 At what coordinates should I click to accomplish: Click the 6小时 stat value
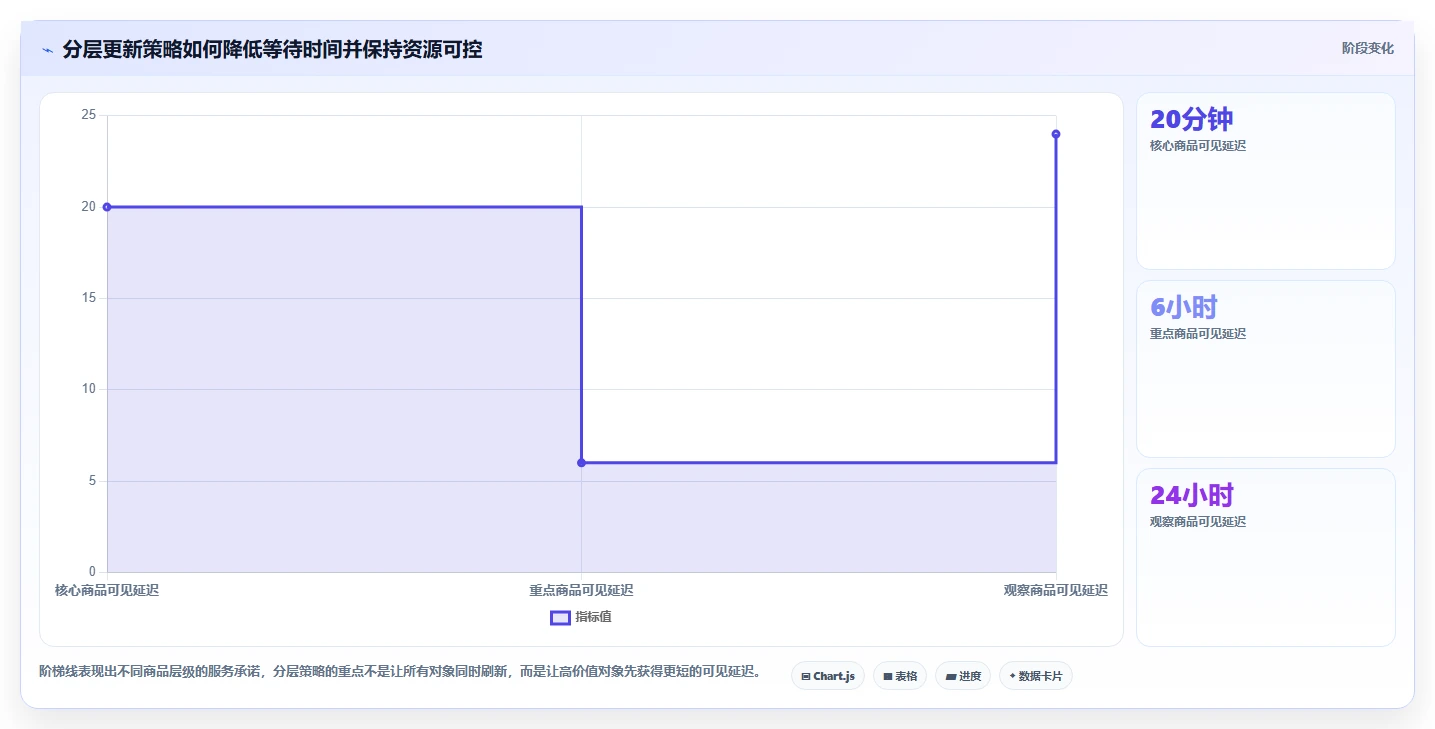click(1183, 307)
